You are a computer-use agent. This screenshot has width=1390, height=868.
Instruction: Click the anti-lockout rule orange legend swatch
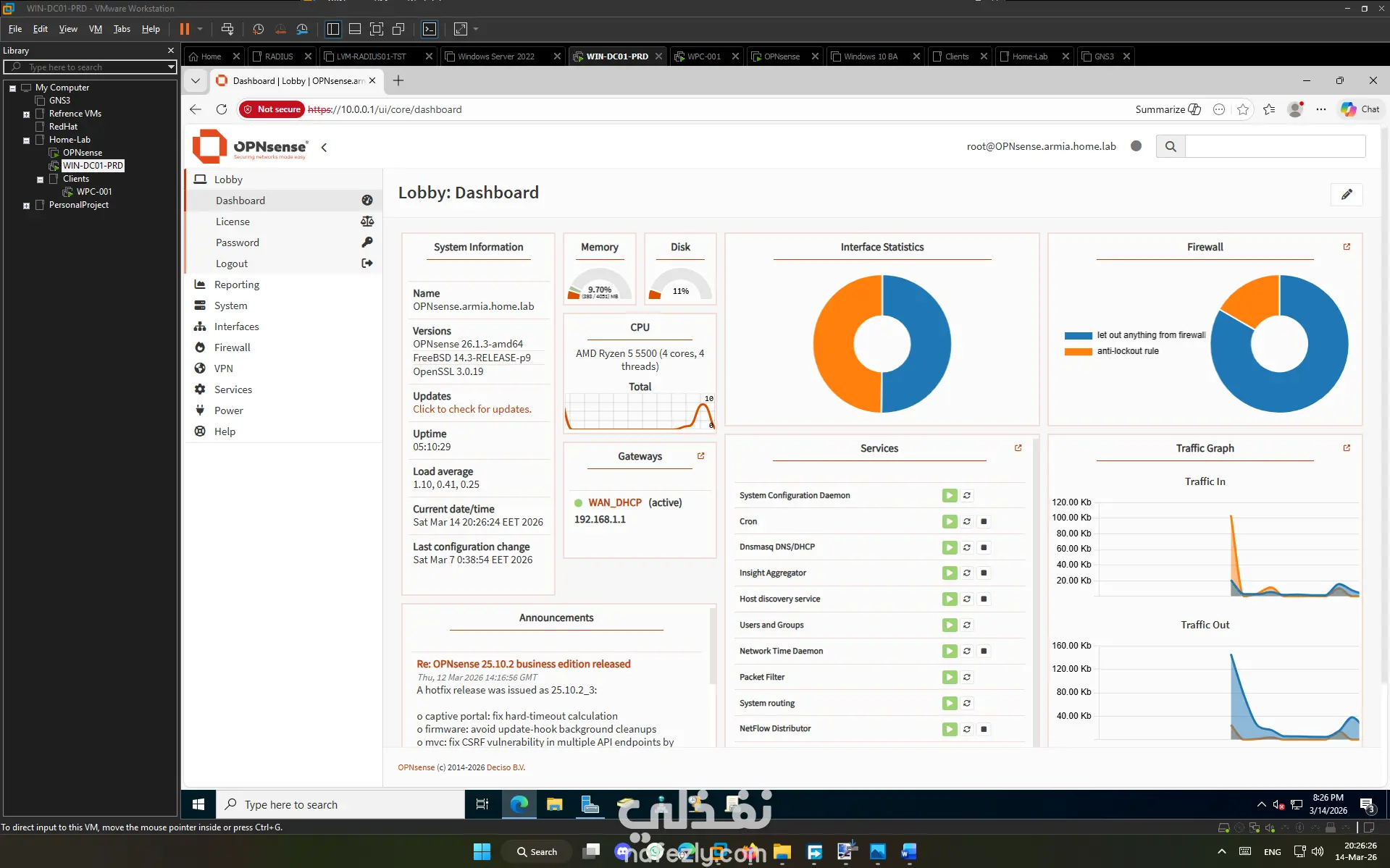click(1078, 351)
